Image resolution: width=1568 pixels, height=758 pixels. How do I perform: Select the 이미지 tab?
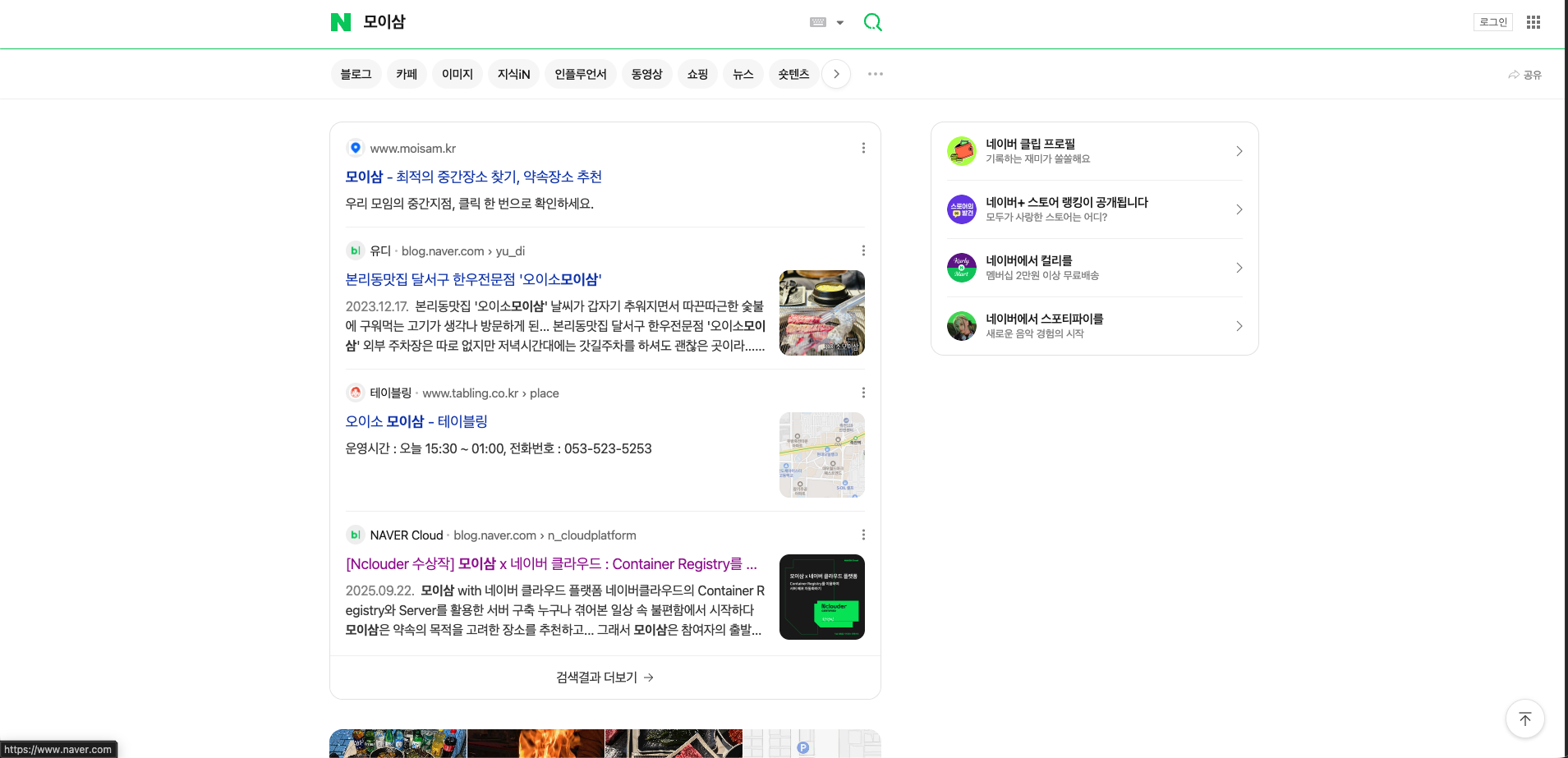[x=458, y=74]
